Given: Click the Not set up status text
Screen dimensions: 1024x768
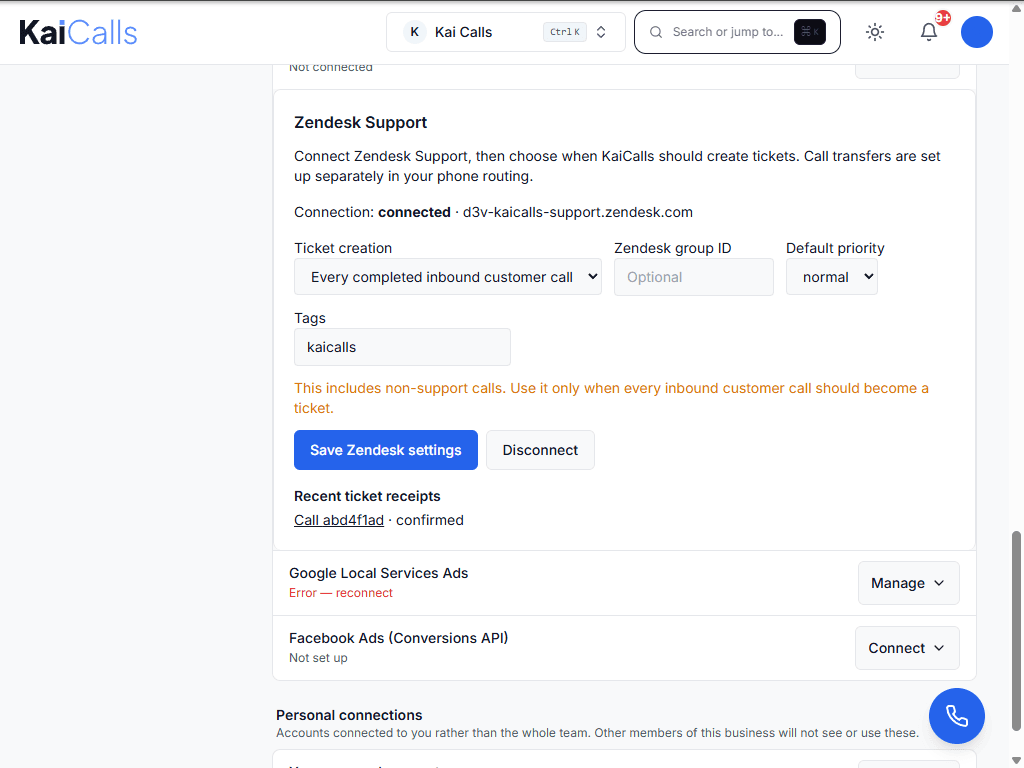Looking at the screenshot, I should 318,658.
